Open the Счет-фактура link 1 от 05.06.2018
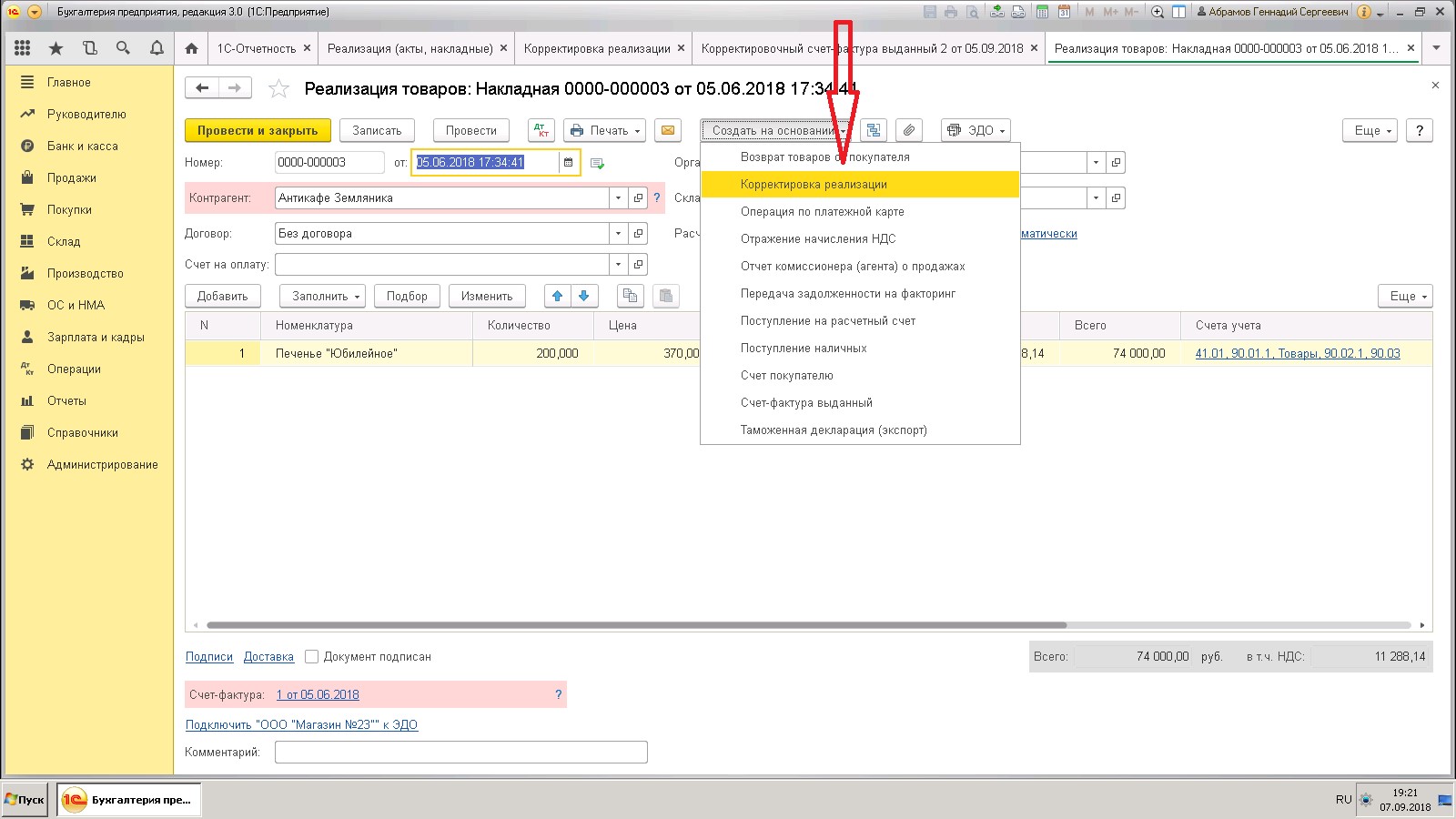 (318, 694)
